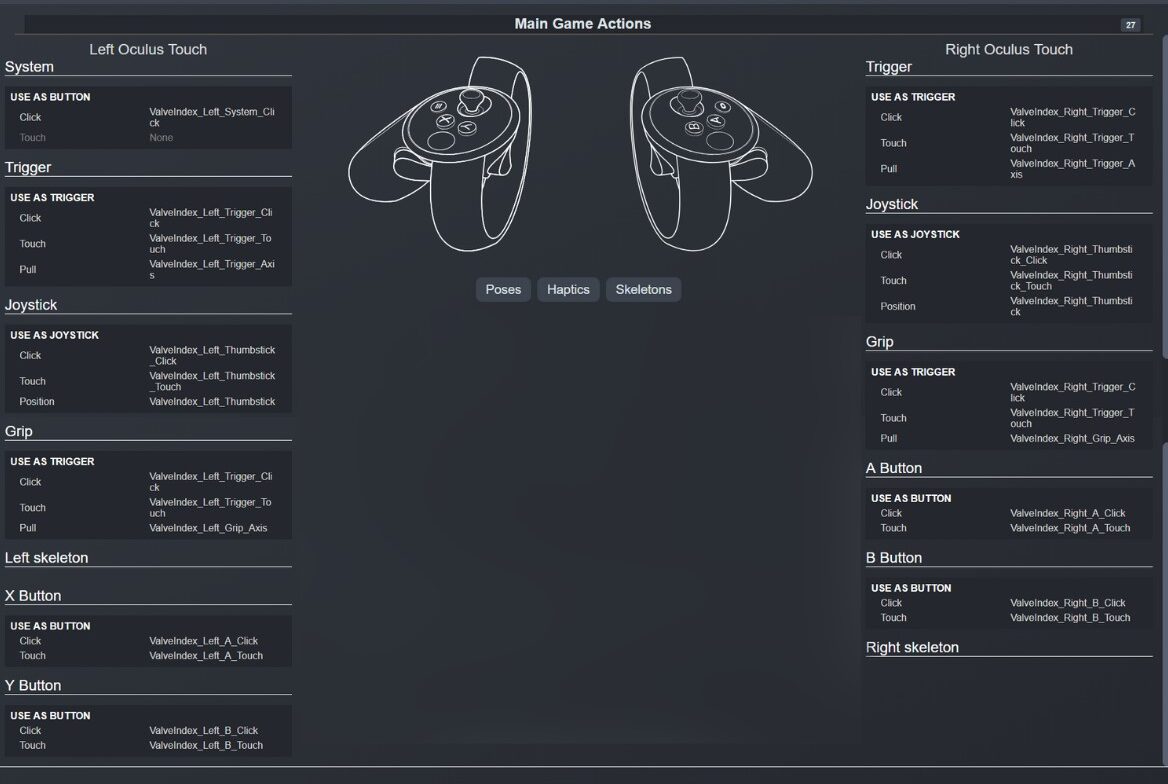Click ValveIndex_Left_A_Touch binding

pyautogui.click(x=206, y=656)
